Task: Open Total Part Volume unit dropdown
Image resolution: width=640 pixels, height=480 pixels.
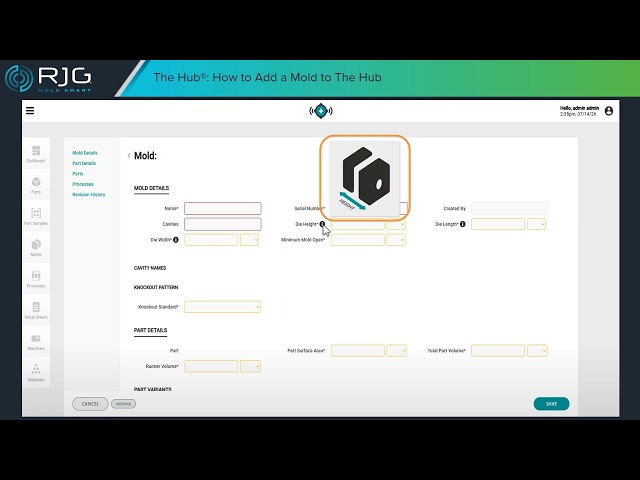Action: 537,351
